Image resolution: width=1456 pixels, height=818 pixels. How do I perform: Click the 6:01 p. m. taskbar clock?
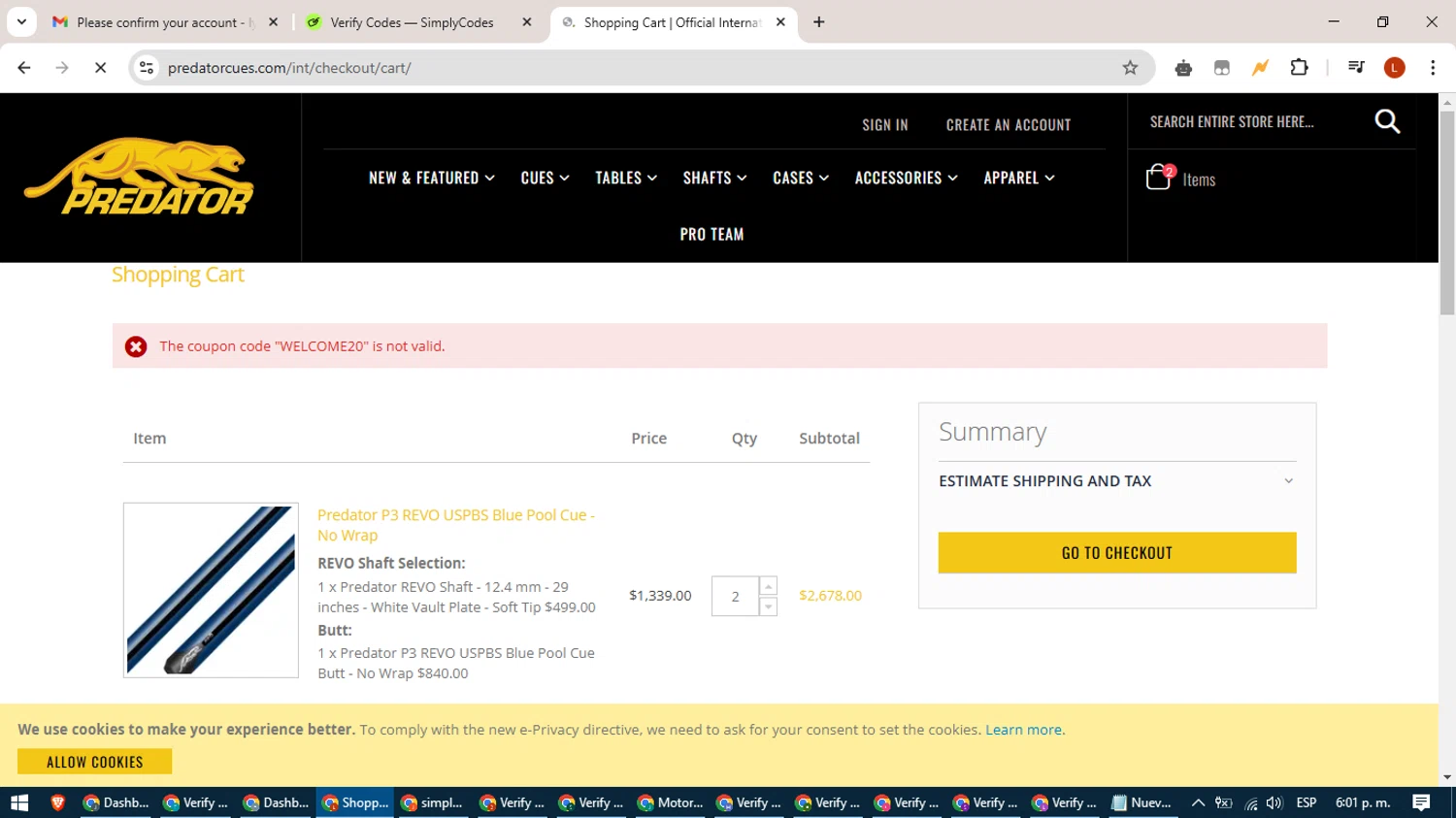point(1363,802)
